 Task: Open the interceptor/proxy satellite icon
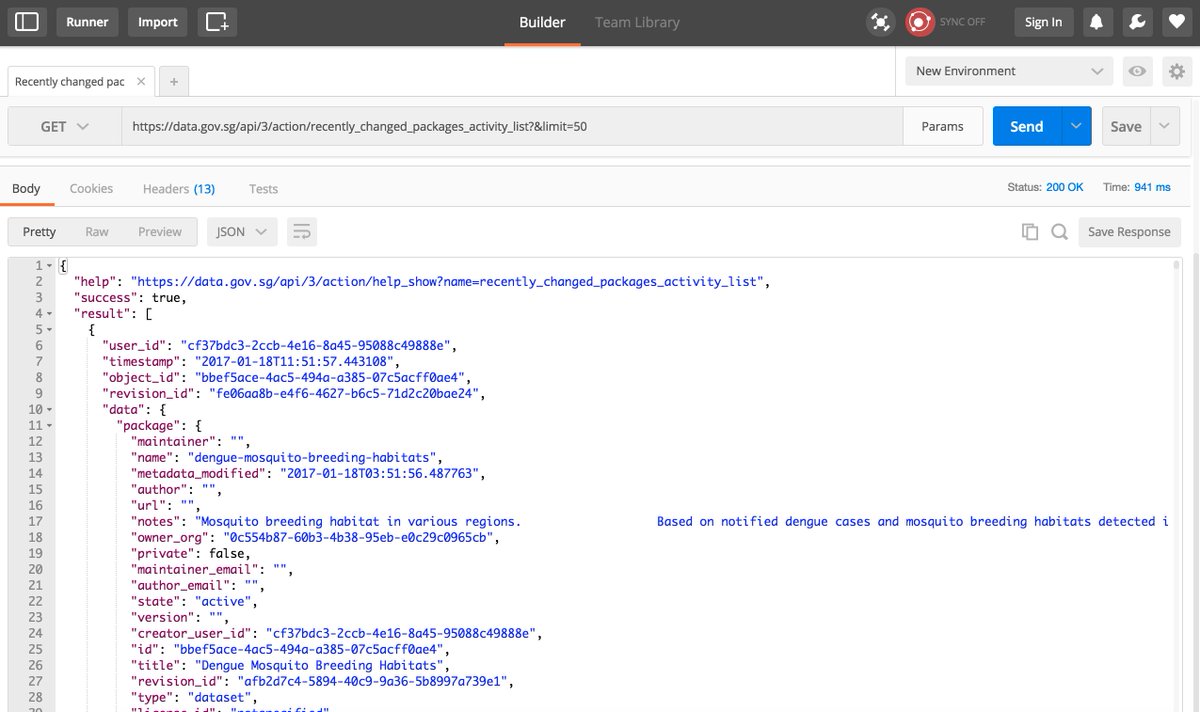point(880,22)
